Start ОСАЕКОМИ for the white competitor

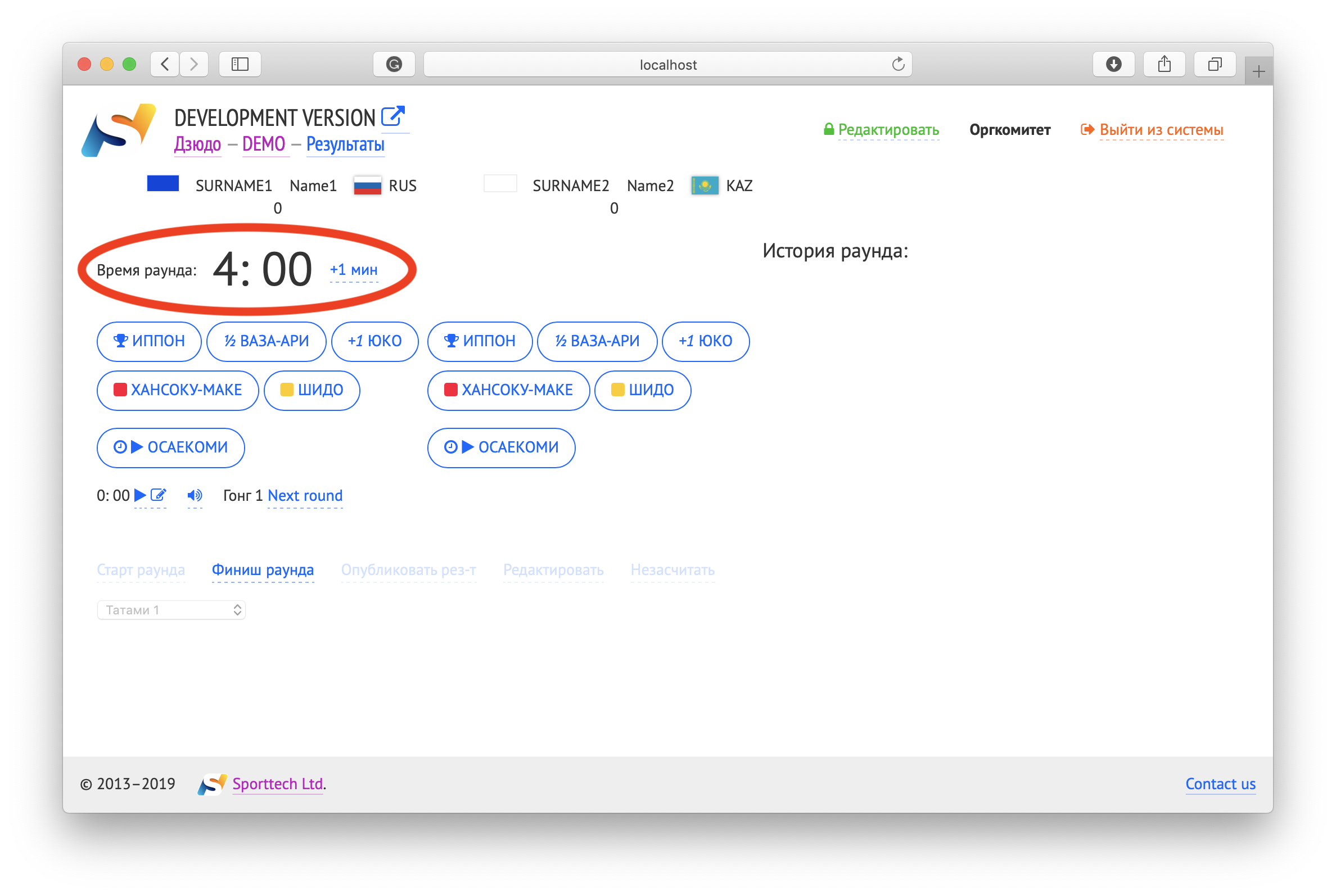click(502, 447)
